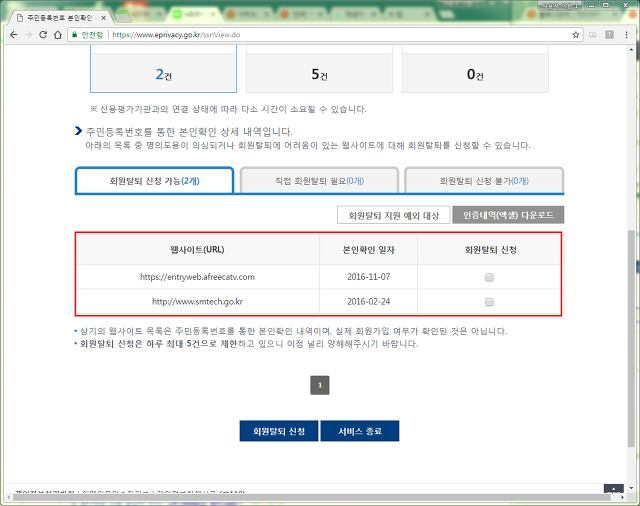
Task: Click the 웹사이트(URL) column header
Action: point(198,250)
